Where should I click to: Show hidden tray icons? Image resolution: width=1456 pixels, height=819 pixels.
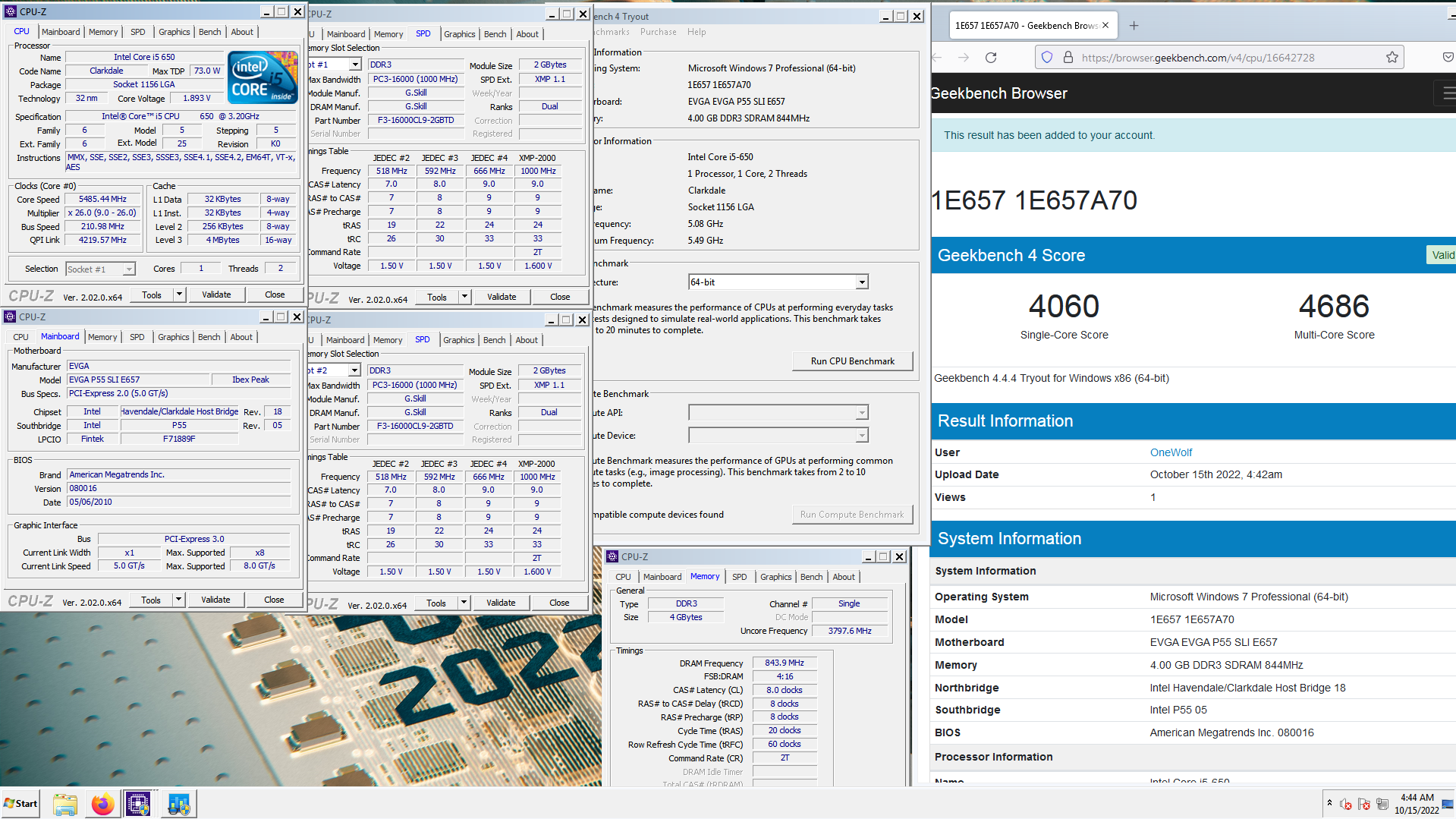(1329, 803)
